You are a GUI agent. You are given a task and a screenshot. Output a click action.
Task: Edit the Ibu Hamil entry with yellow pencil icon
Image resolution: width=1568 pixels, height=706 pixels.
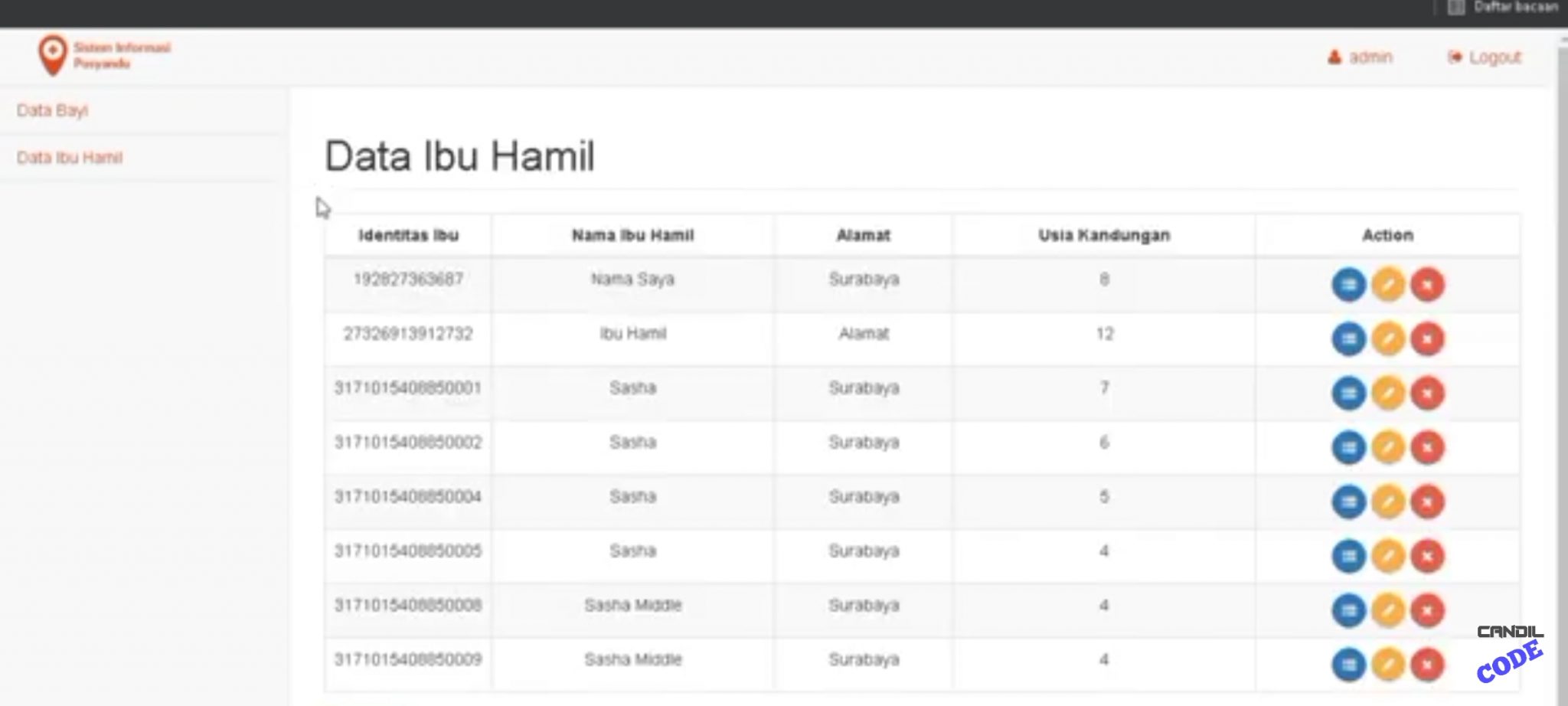coord(1388,338)
